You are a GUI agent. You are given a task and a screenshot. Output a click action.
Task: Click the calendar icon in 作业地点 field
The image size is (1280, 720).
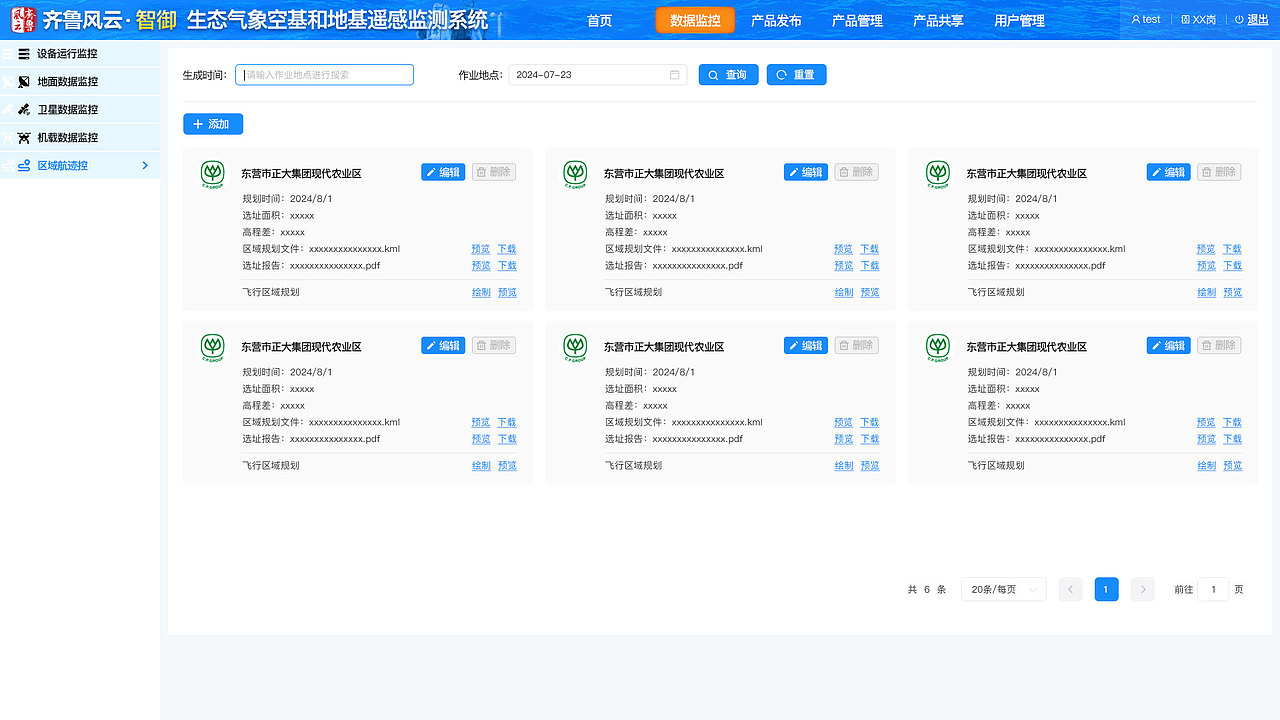pyautogui.click(x=675, y=74)
